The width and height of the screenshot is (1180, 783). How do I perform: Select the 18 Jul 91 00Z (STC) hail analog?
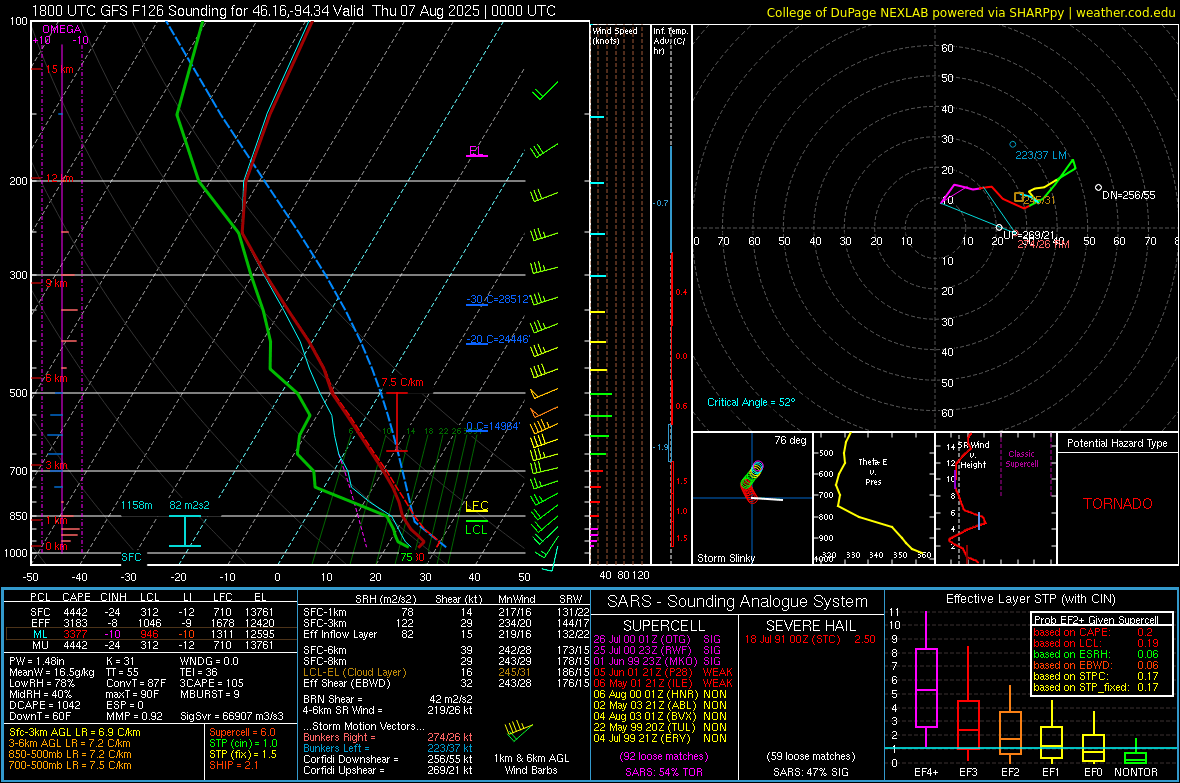pyautogui.click(x=810, y=639)
